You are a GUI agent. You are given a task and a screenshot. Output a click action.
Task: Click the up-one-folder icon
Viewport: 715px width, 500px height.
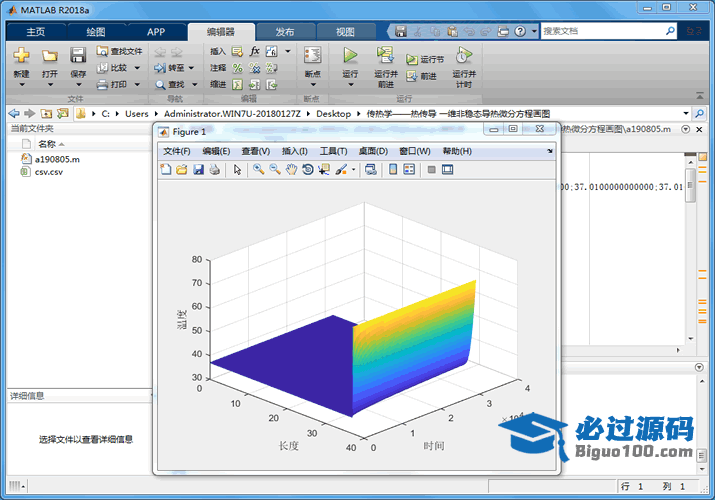click(46, 113)
